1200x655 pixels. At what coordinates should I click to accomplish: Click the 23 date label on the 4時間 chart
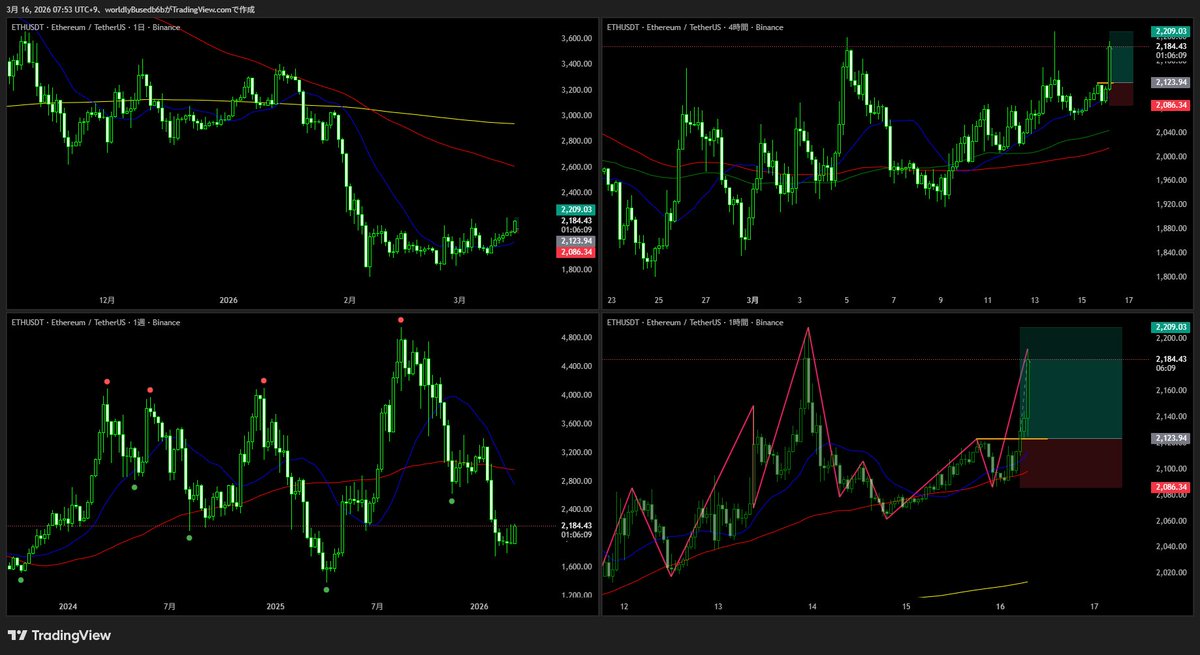[x=611, y=299]
